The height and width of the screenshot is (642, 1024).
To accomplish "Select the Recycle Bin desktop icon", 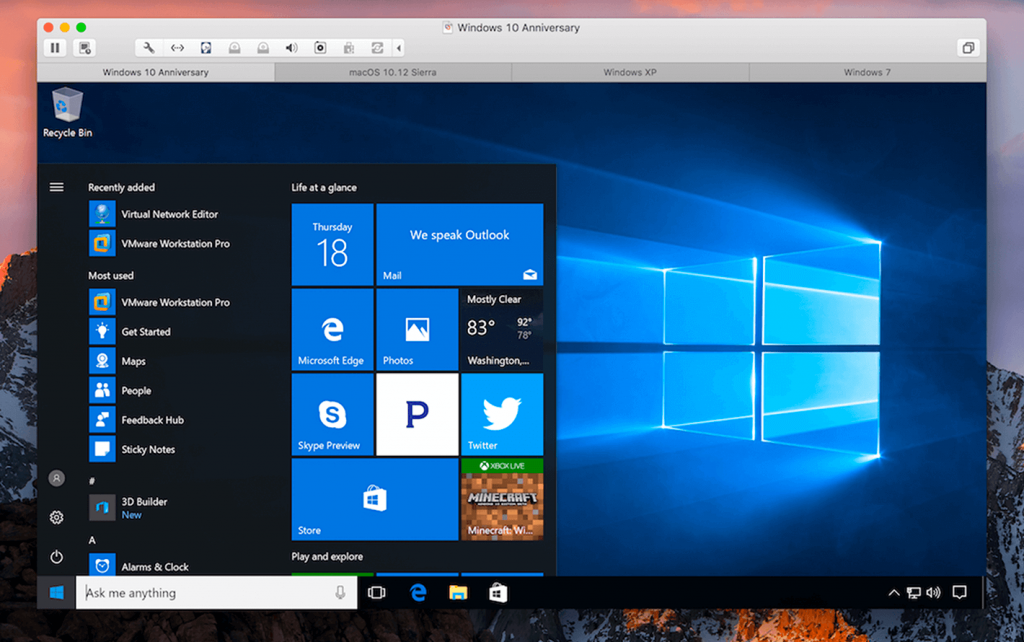I will click(67, 112).
